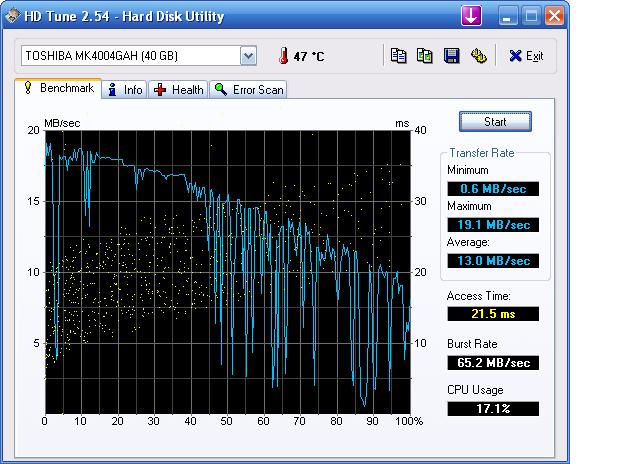Click the Exit button
This screenshot has width=640, height=464.
526,56
